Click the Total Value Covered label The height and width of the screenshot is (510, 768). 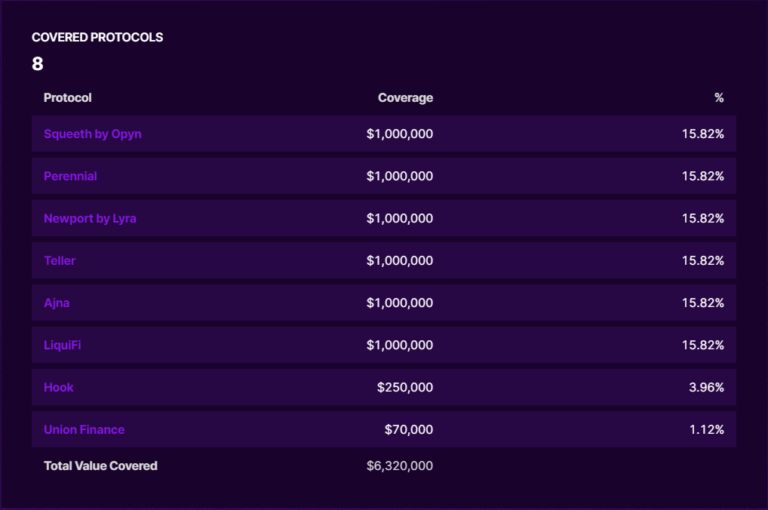(100, 466)
